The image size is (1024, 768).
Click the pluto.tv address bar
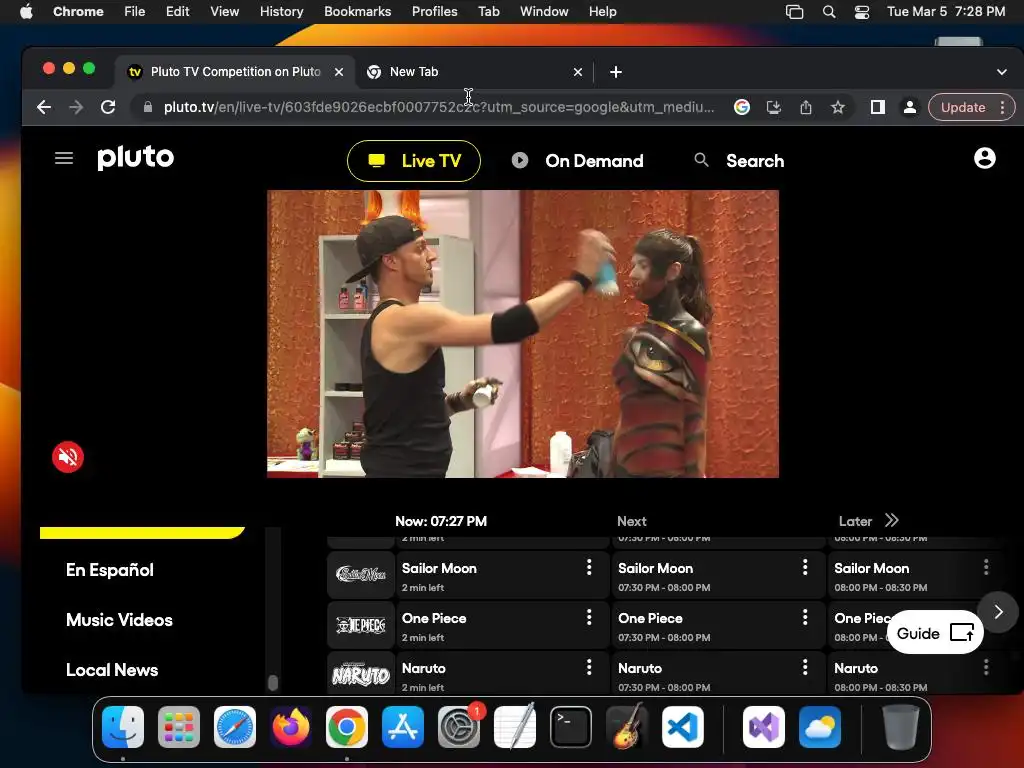pyautogui.click(x=439, y=107)
